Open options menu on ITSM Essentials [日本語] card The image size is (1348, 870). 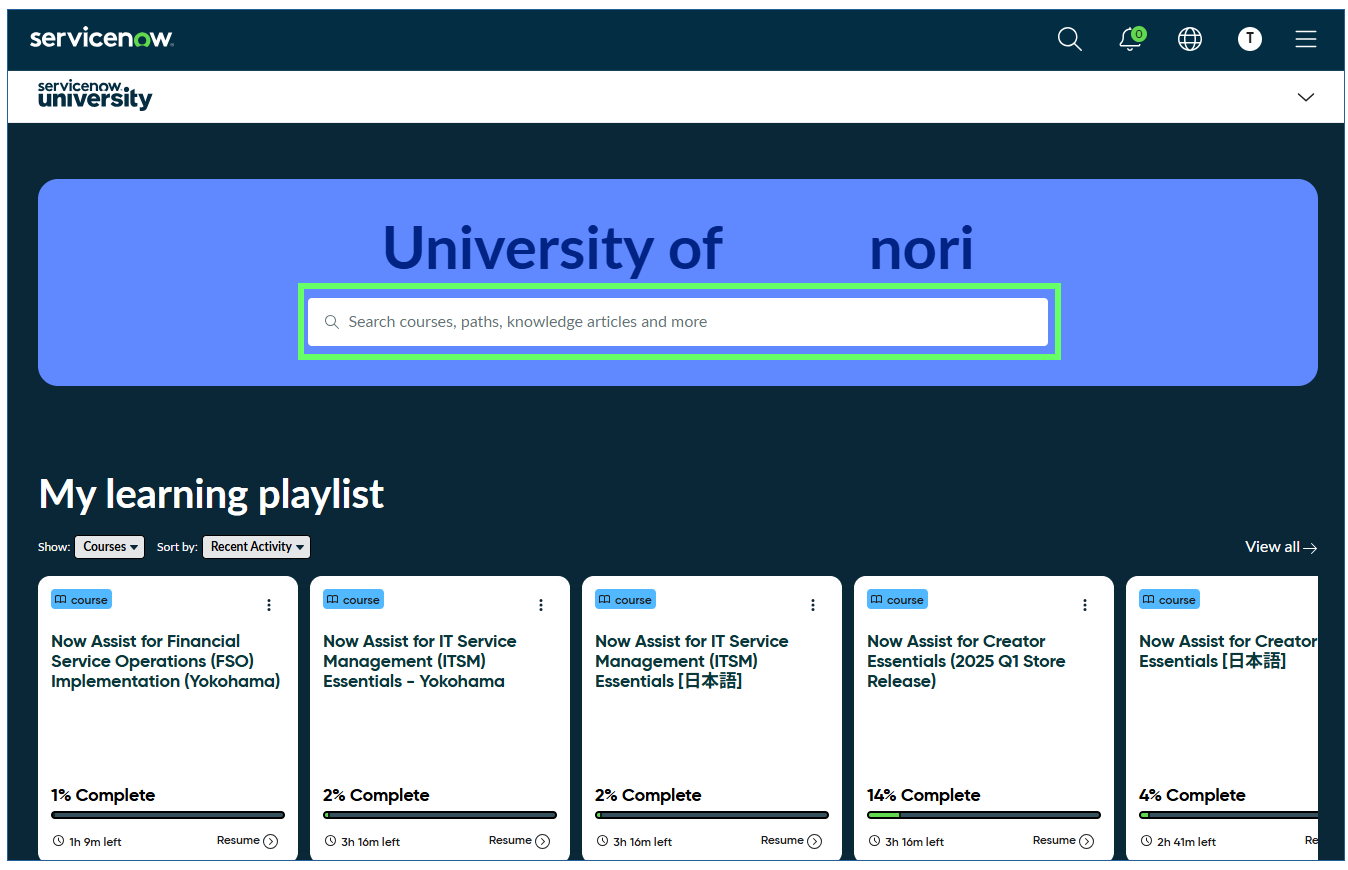tap(813, 605)
